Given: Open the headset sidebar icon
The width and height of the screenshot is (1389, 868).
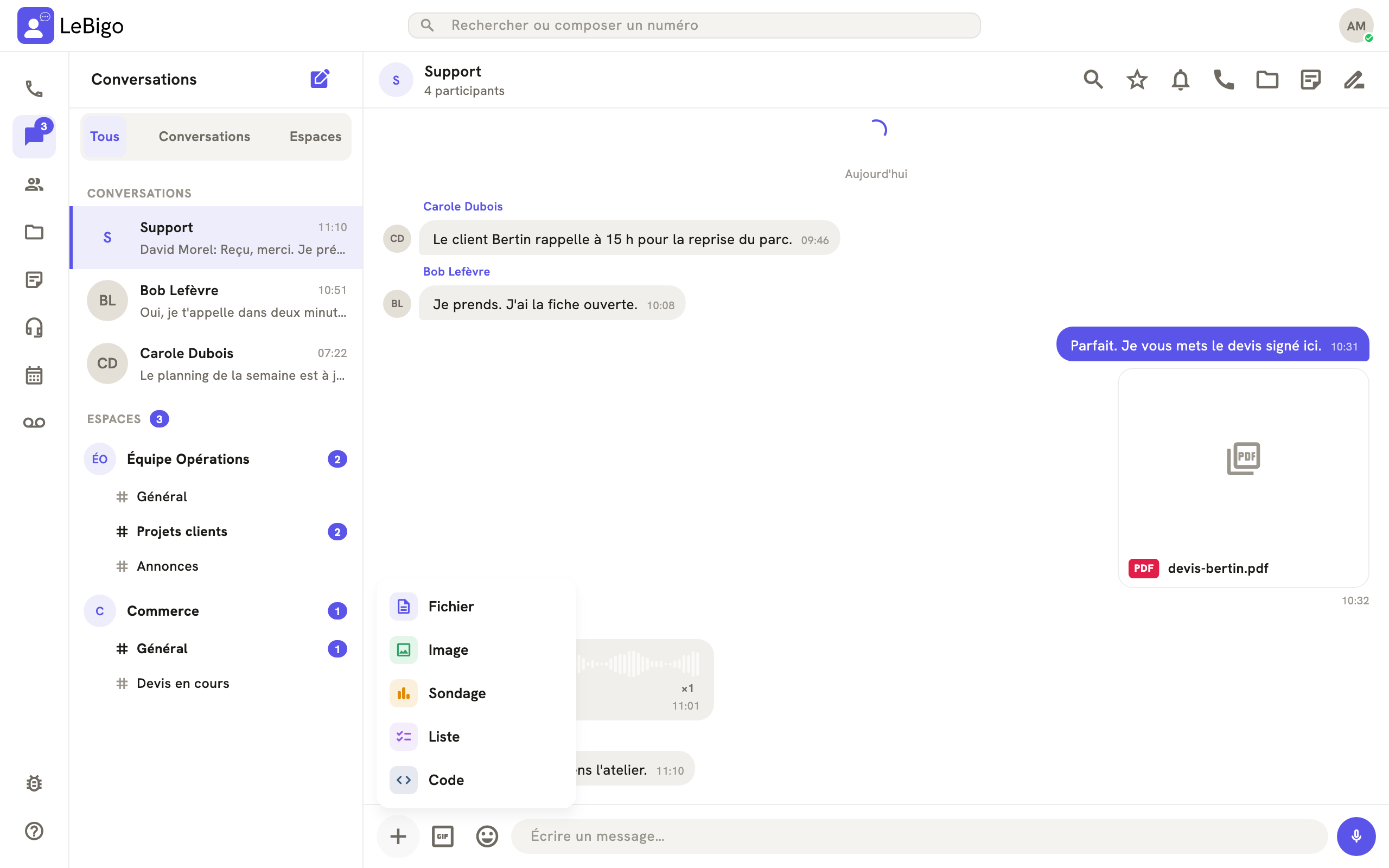Looking at the screenshot, I should coord(34,327).
